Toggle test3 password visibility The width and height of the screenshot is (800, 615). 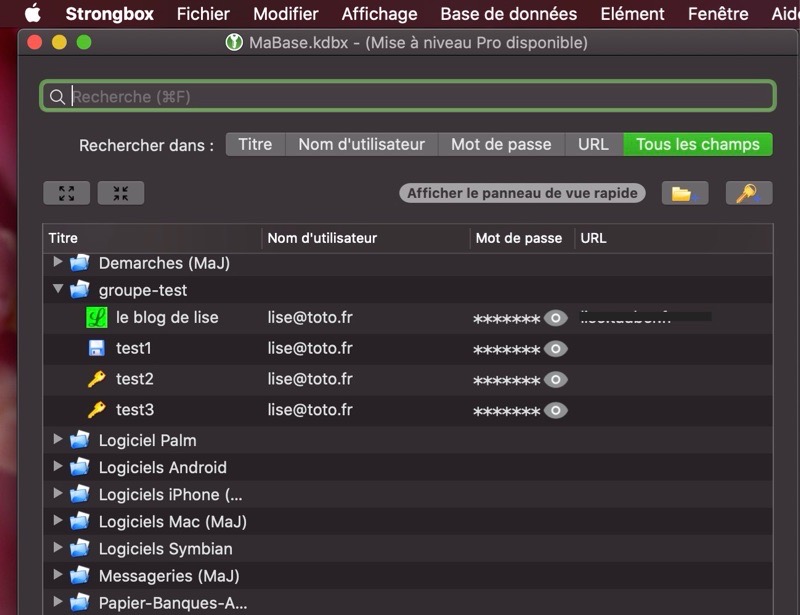pyautogui.click(x=555, y=411)
